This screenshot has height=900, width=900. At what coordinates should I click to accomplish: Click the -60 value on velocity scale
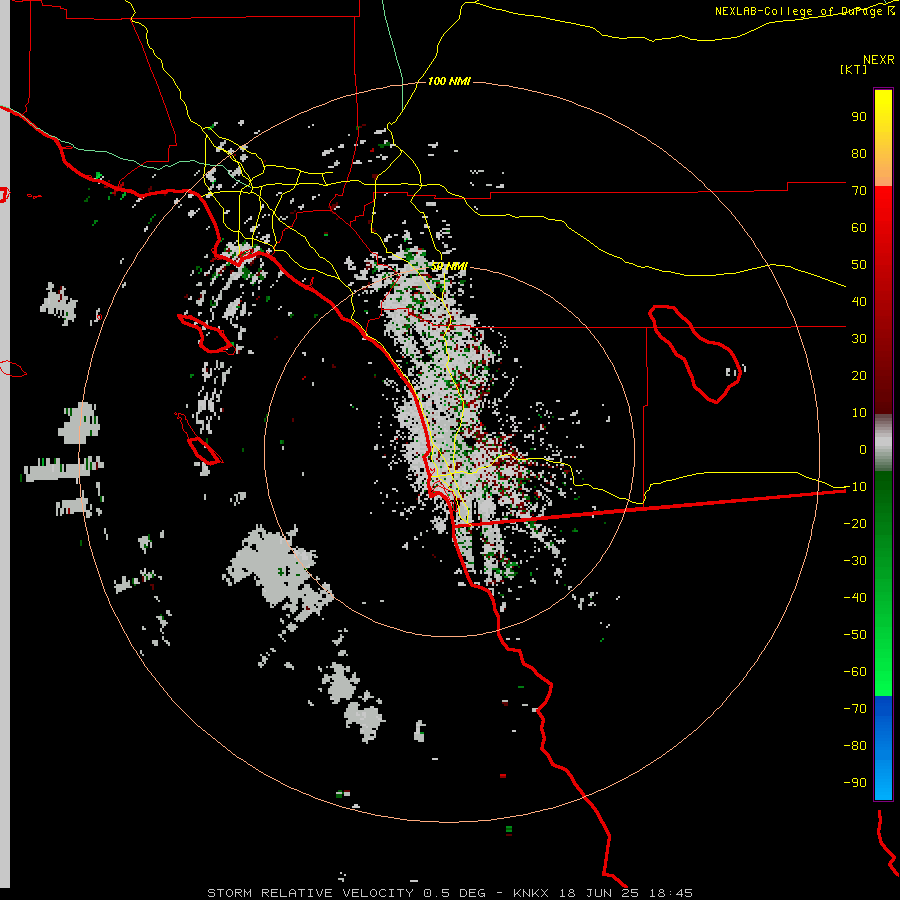pyautogui.click(x=855, y=672)
